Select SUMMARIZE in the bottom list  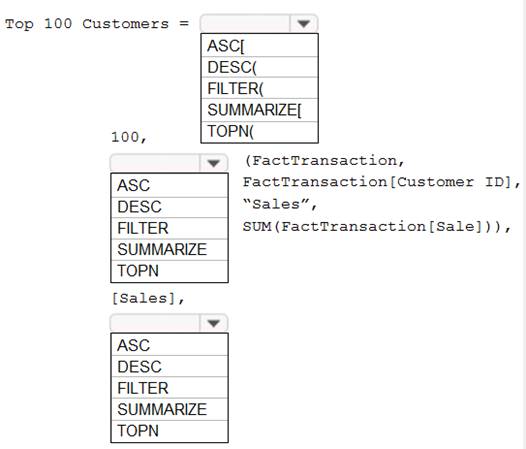[169, 410]
